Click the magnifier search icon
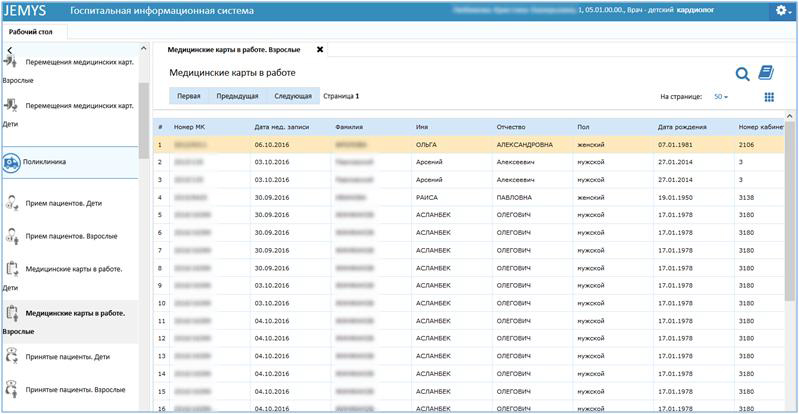799x414 pixels. point(742,73)
